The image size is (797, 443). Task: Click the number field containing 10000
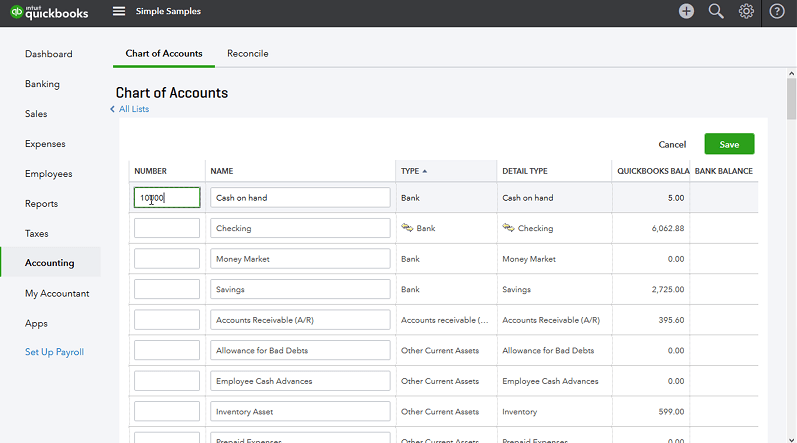coord(167,198)
